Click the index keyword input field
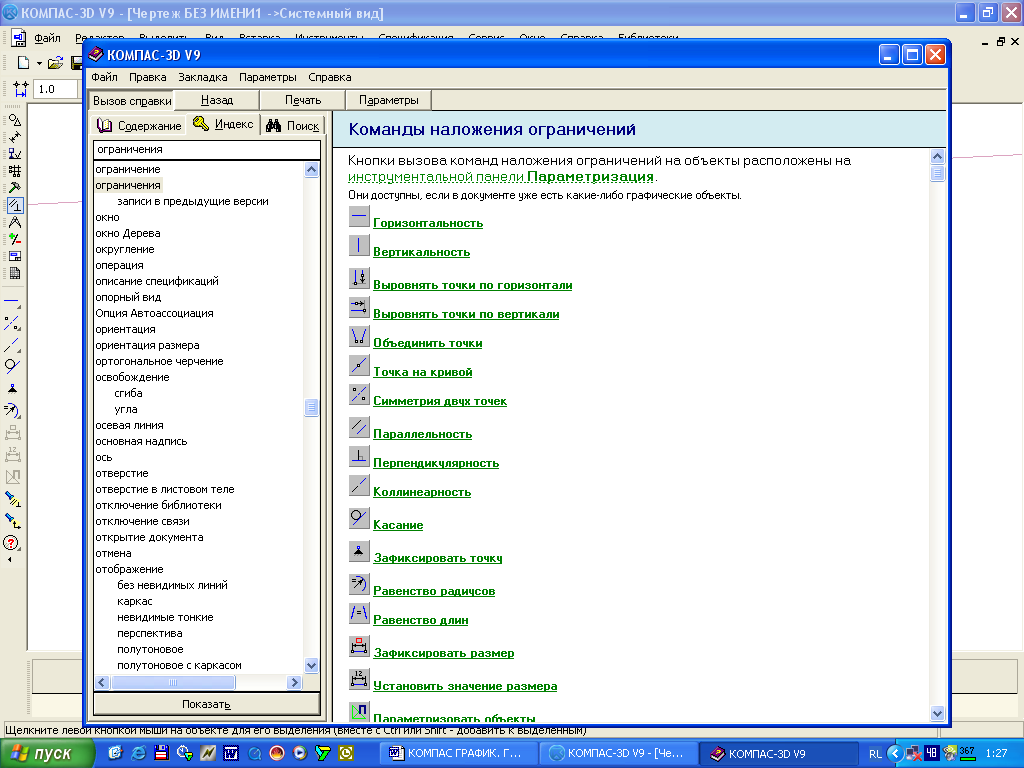 click(206, 150)
